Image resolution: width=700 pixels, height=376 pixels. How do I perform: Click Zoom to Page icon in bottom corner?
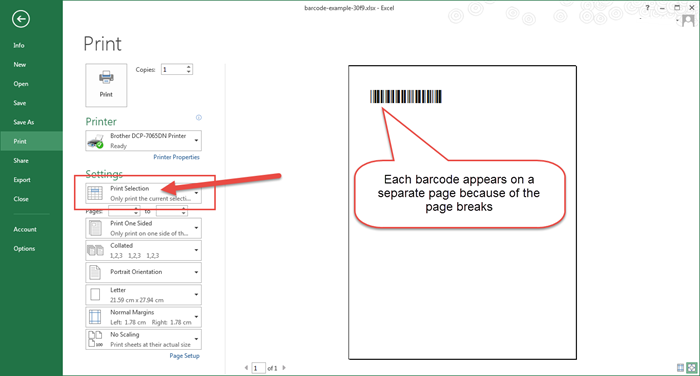(x=692, y=368)
